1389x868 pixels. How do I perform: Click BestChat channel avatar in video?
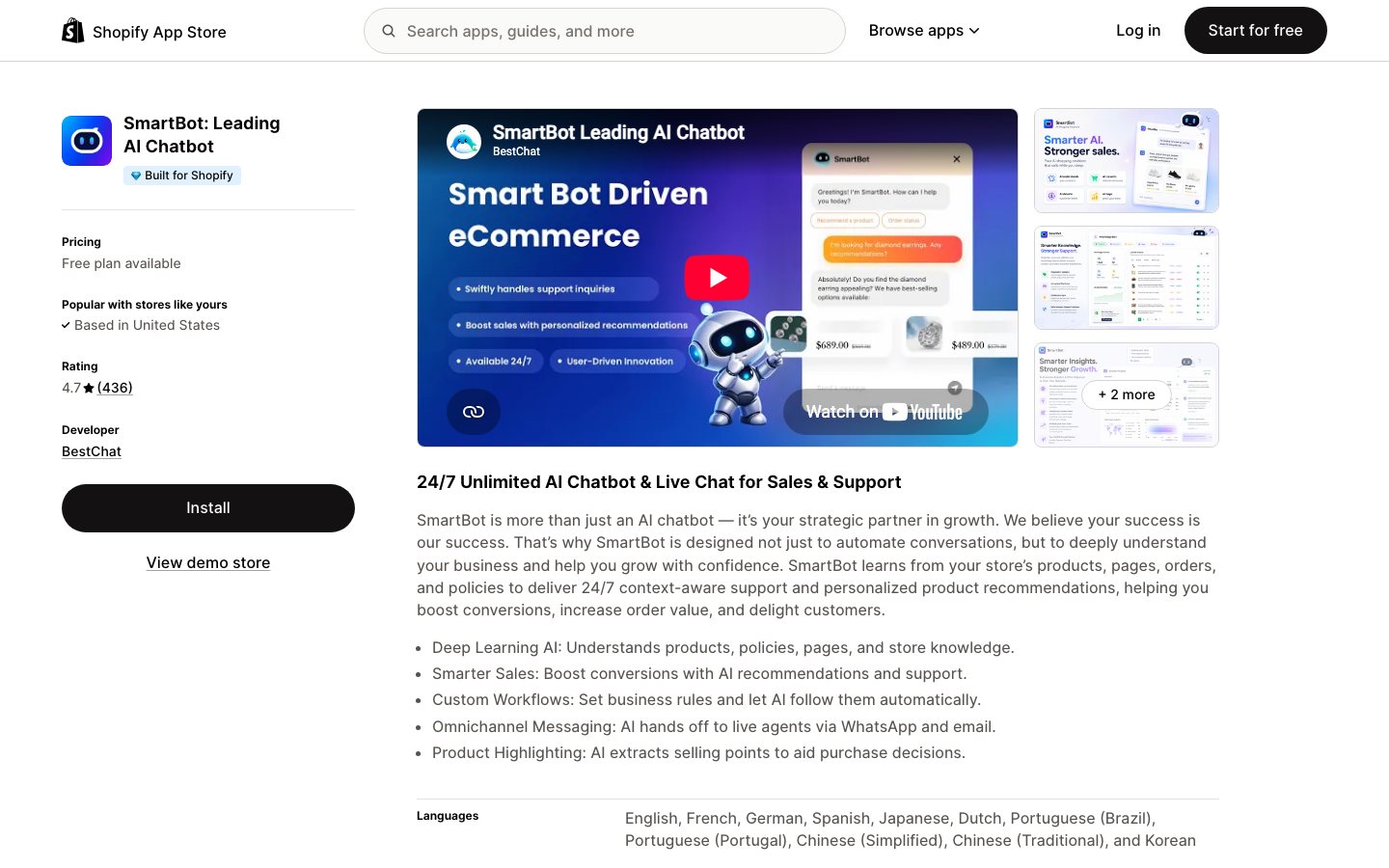pyautogui.click(x=464, y=141)
